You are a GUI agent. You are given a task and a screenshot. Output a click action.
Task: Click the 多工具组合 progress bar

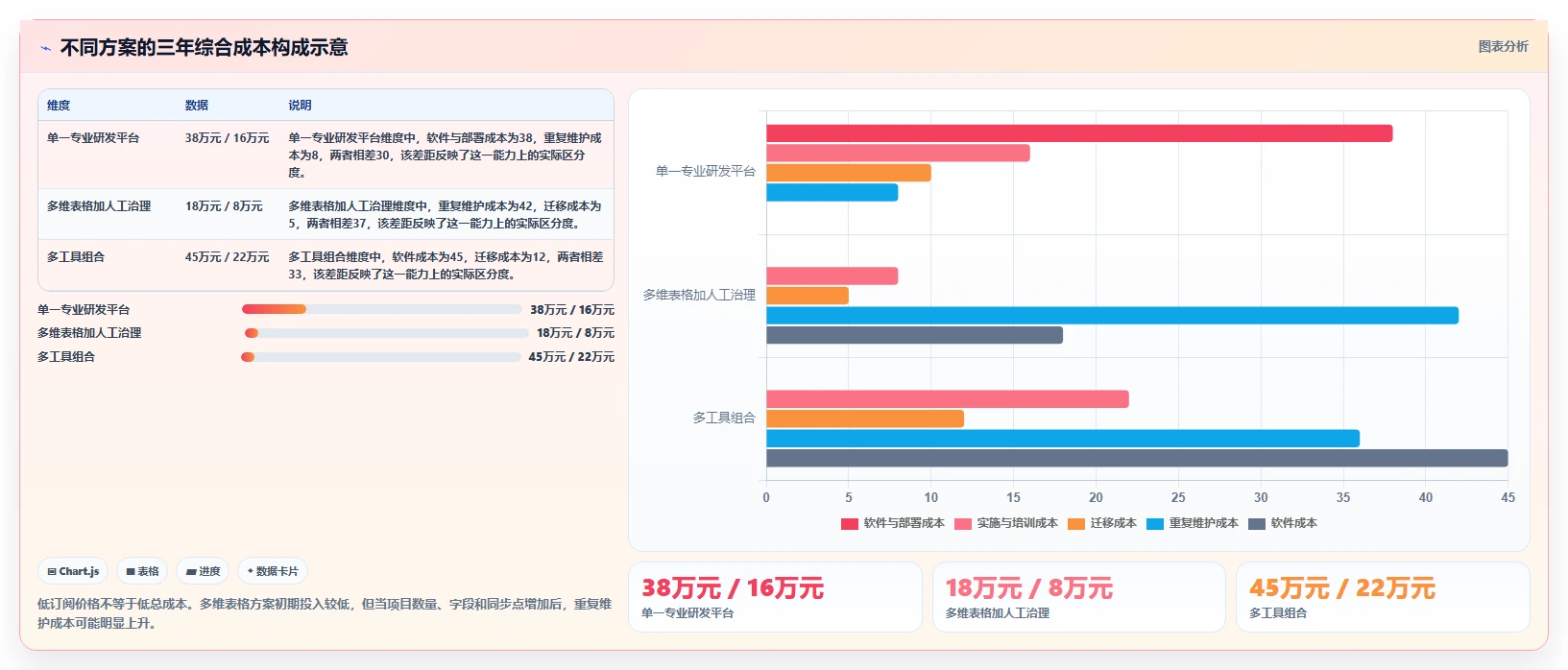381,357
